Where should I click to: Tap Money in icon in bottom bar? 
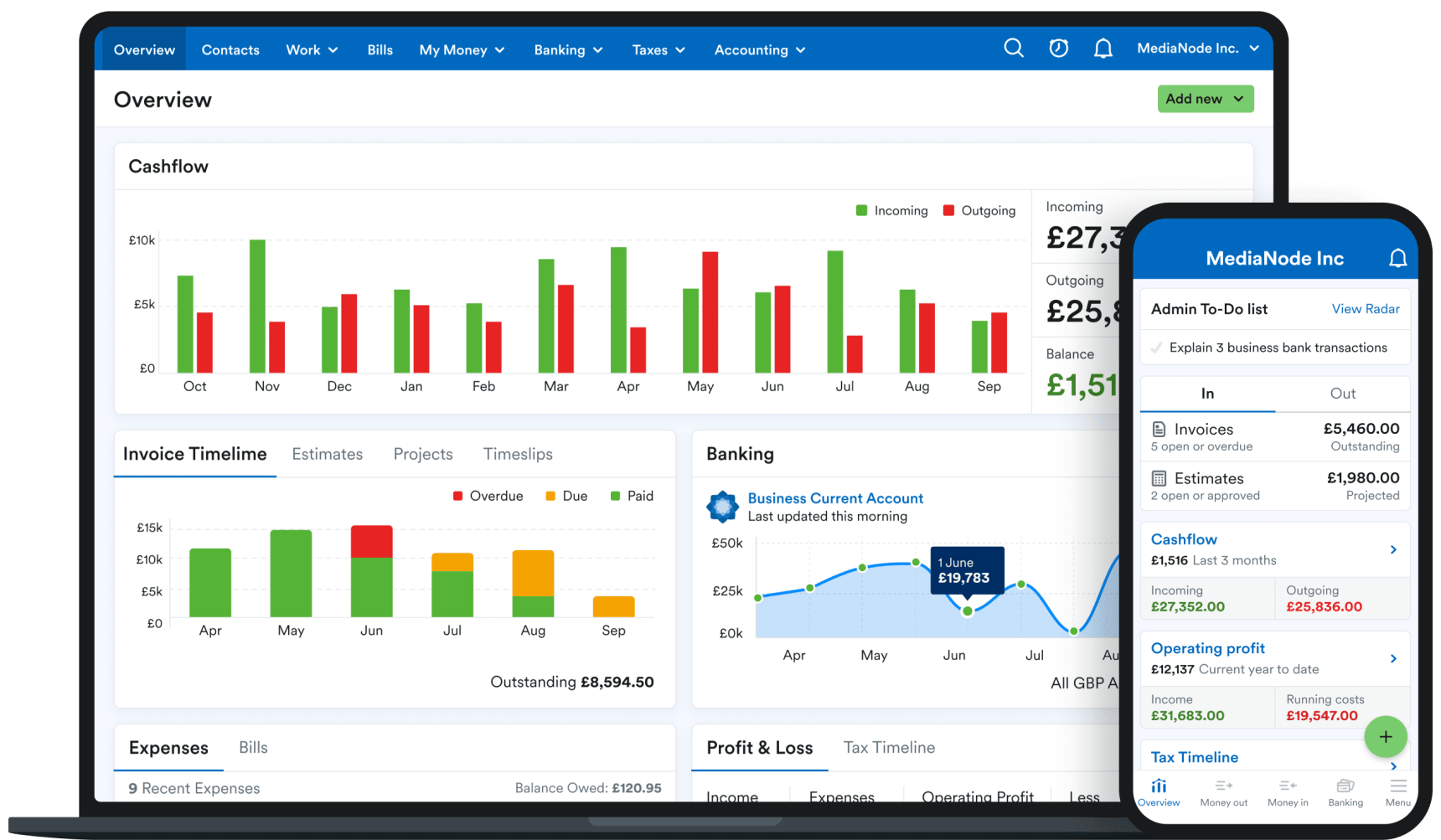(x=1288, y=786)
